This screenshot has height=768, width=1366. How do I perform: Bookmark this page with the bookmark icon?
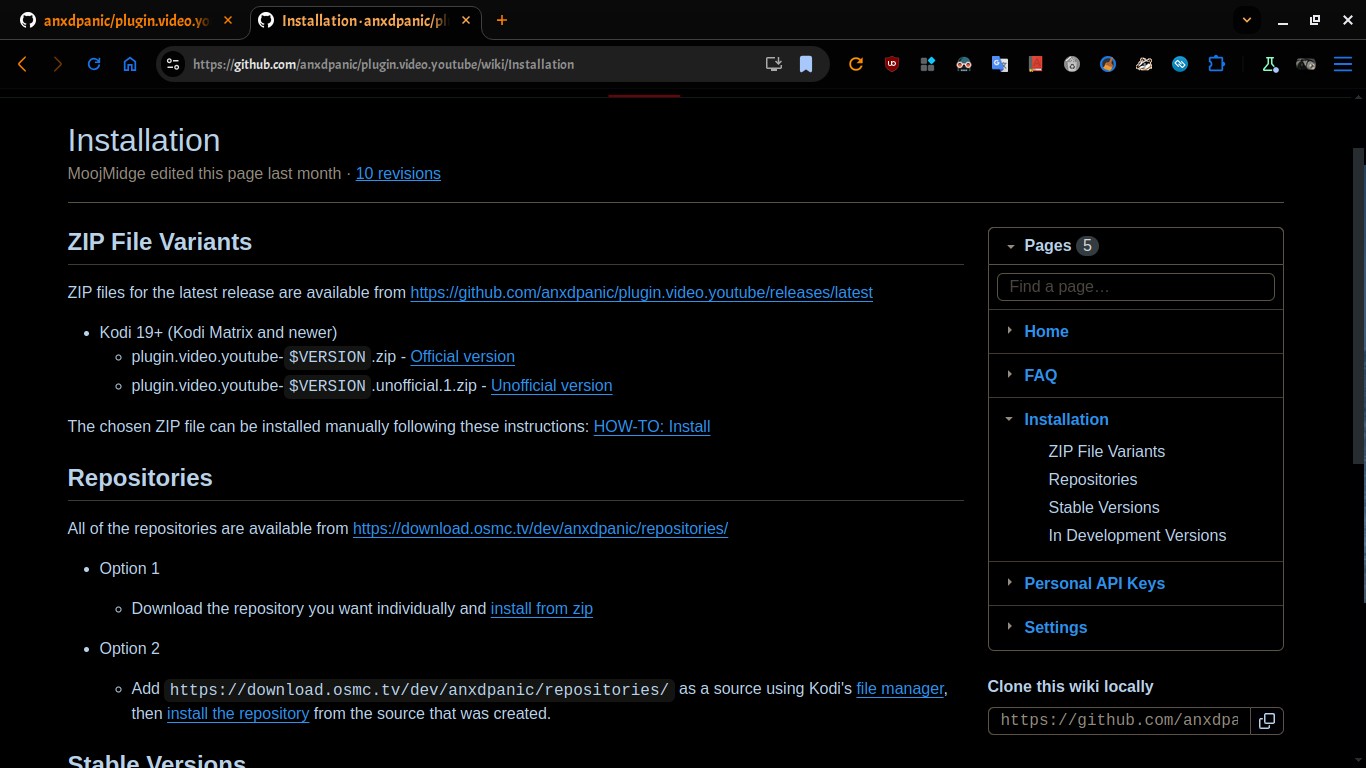(x=806, y=64)
